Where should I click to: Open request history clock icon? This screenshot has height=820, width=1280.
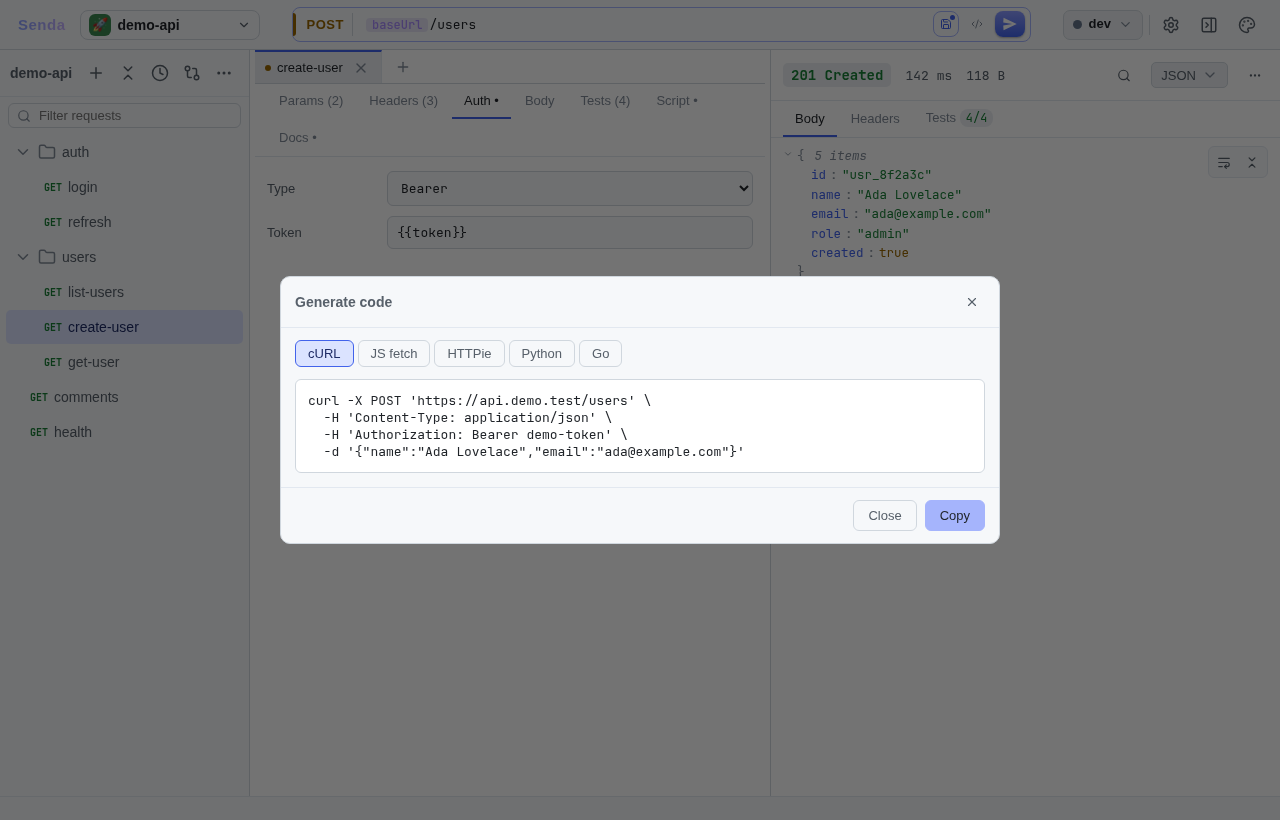[x=160, y=73]
